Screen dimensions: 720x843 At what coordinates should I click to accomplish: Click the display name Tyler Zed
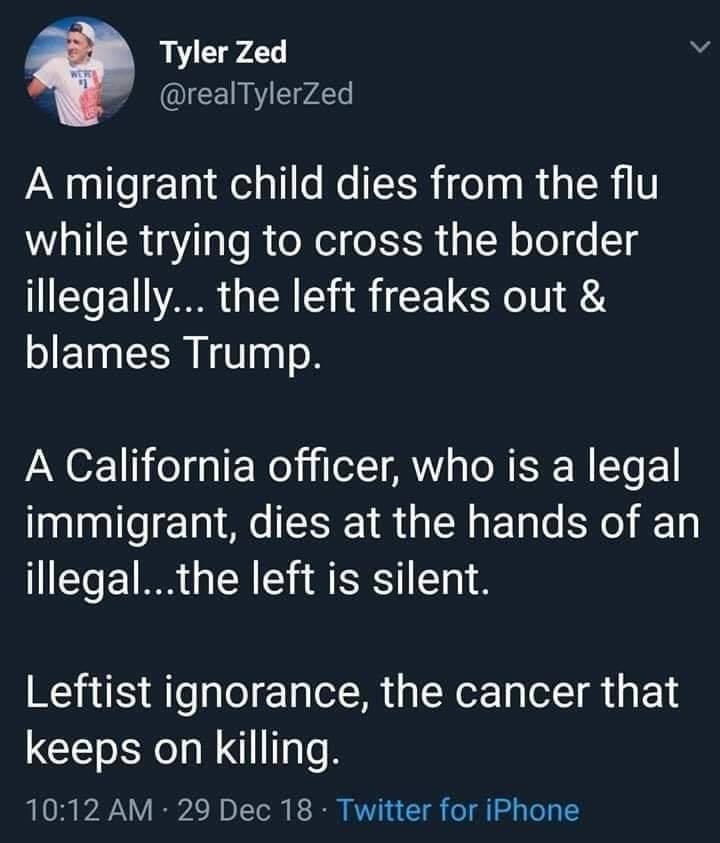223,50
